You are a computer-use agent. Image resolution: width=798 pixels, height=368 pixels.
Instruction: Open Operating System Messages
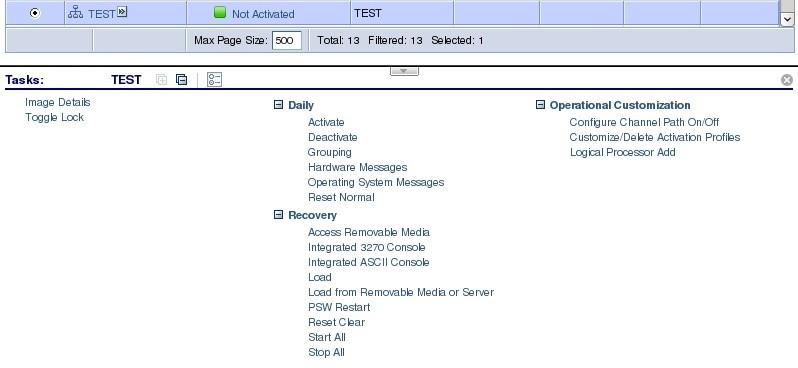pos(376,182)
